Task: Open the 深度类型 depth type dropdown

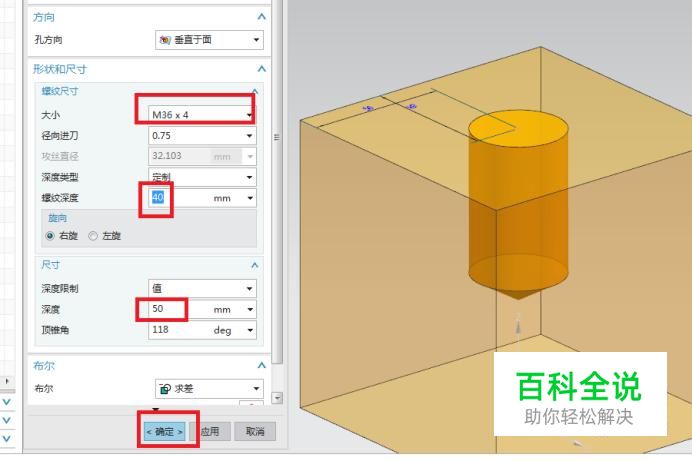Action: (x=202, y=177)
